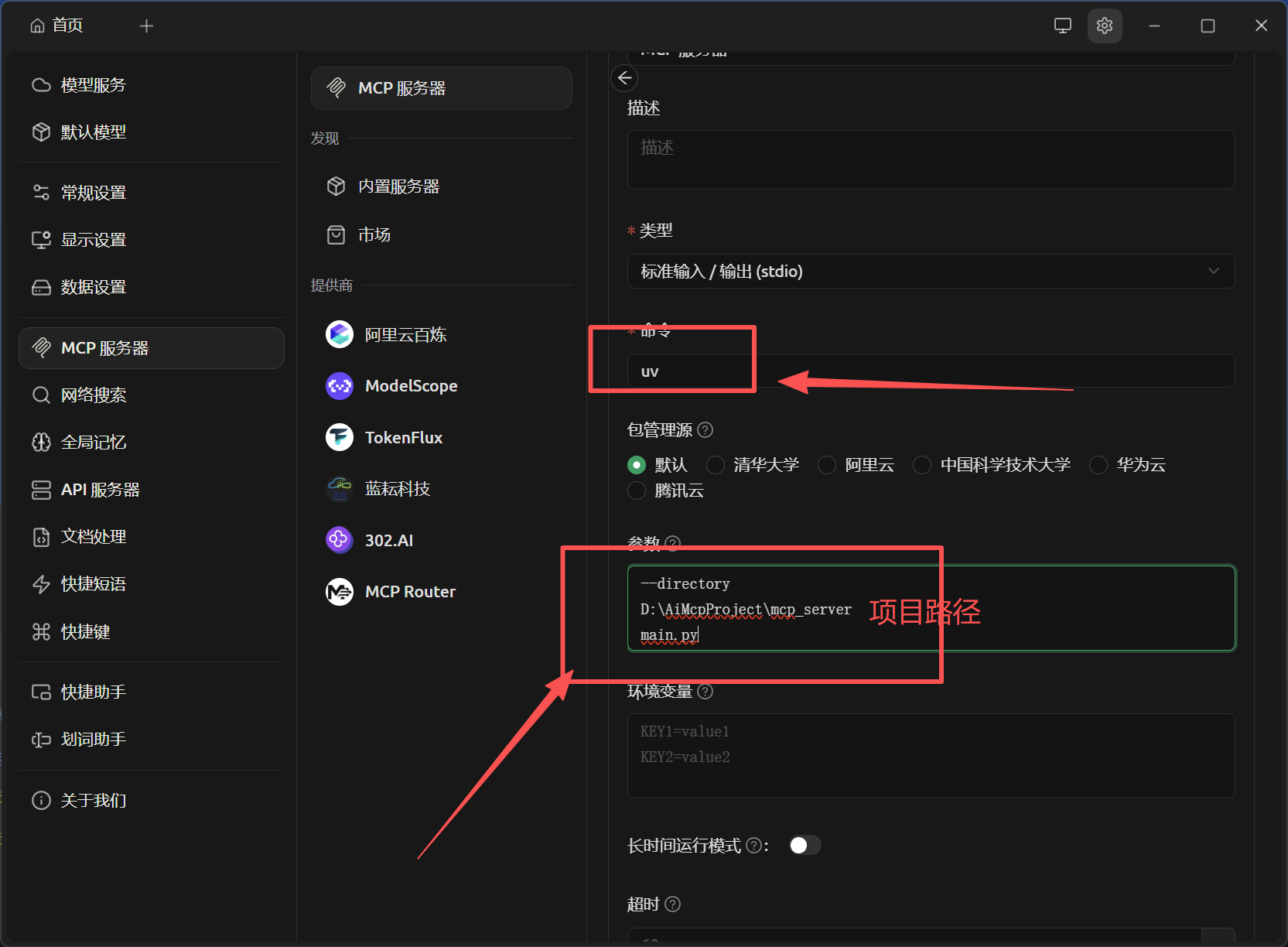1288x947 pixels.
Task: Open 内置服务器 list
Action: pyautogui.click(x=442, y=186)
